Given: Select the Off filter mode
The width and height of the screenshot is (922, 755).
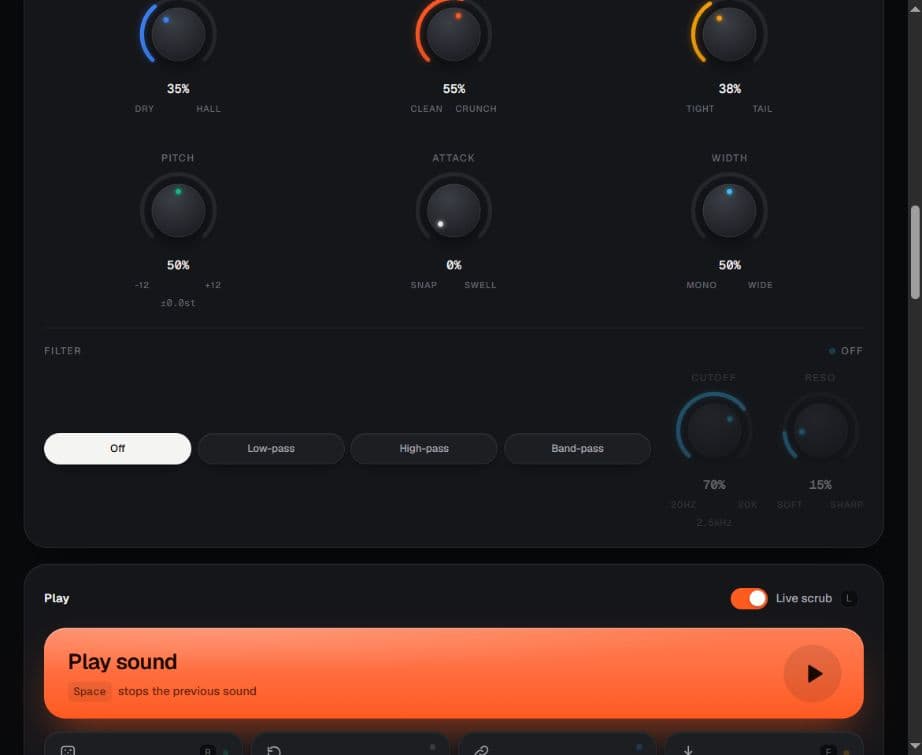Looking at the screenshot, I should [x=118, y=449].
